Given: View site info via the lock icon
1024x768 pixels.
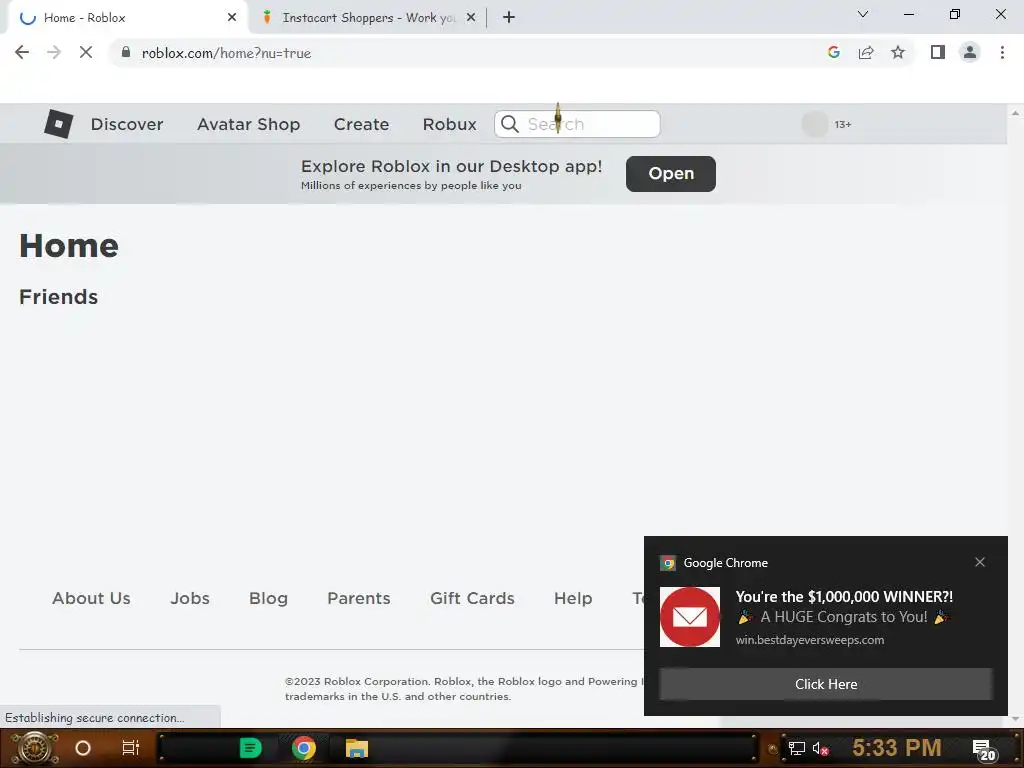Looking at the screenshot, I should [126, 52].
